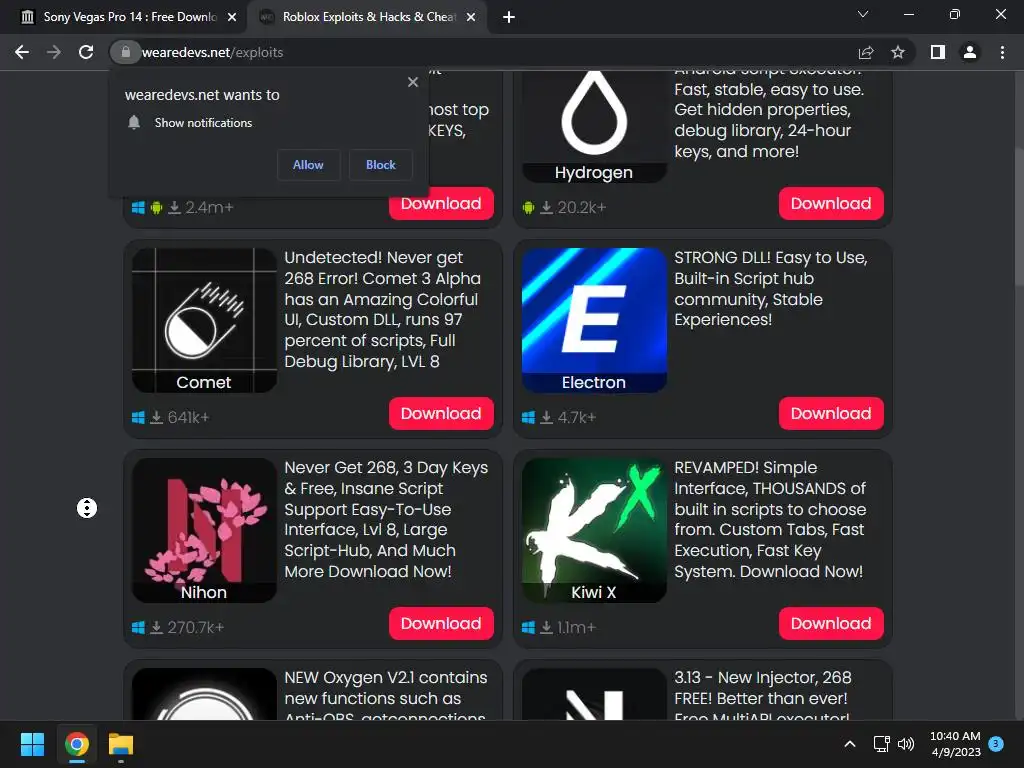
Task: Open Chrome from the taskbar
Action: (76, 744)
